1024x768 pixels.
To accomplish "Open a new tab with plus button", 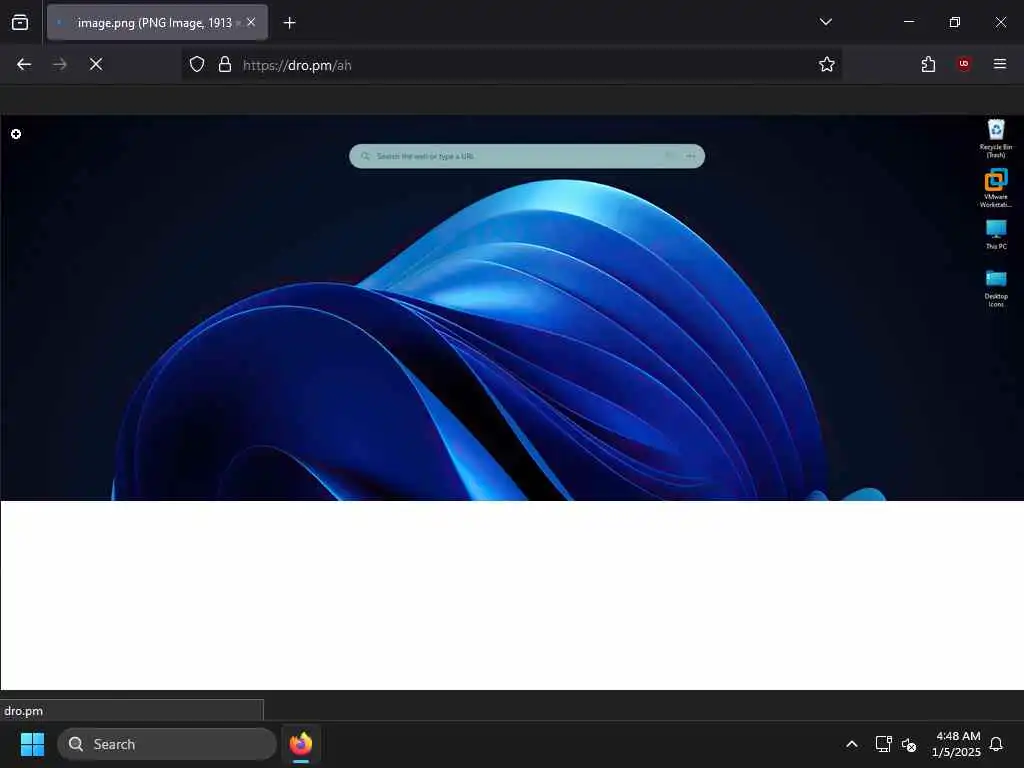I will [x=289, y=23].
